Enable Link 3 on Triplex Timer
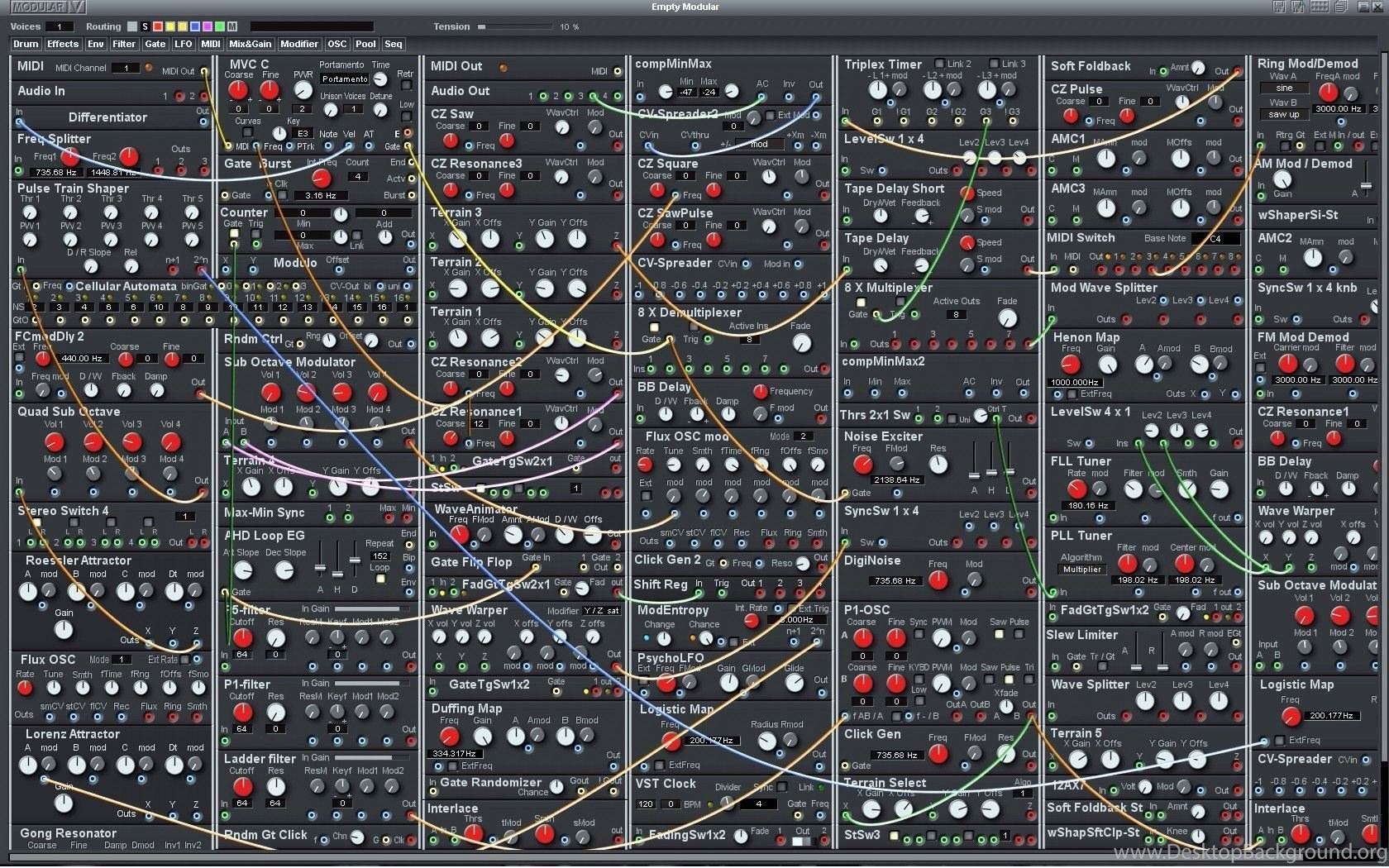1389x868 pixels. (x=993, y=63)
